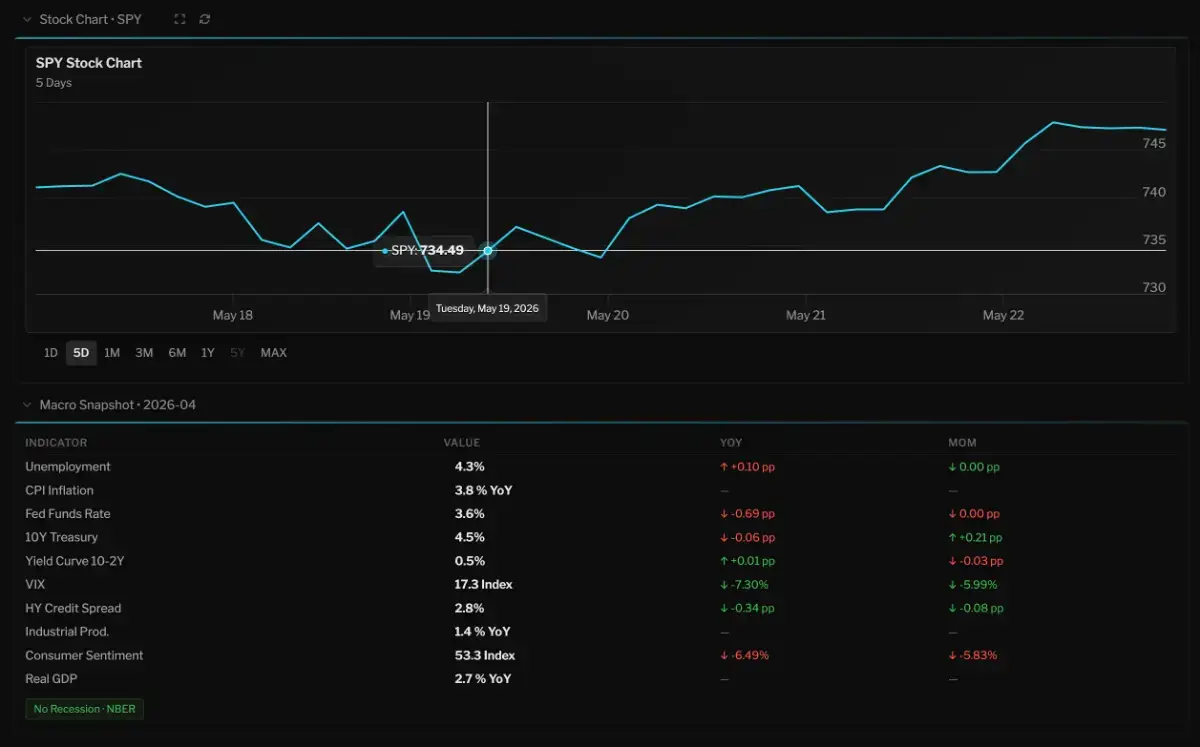Click the 745 price axis label

tap(1154, 144)
